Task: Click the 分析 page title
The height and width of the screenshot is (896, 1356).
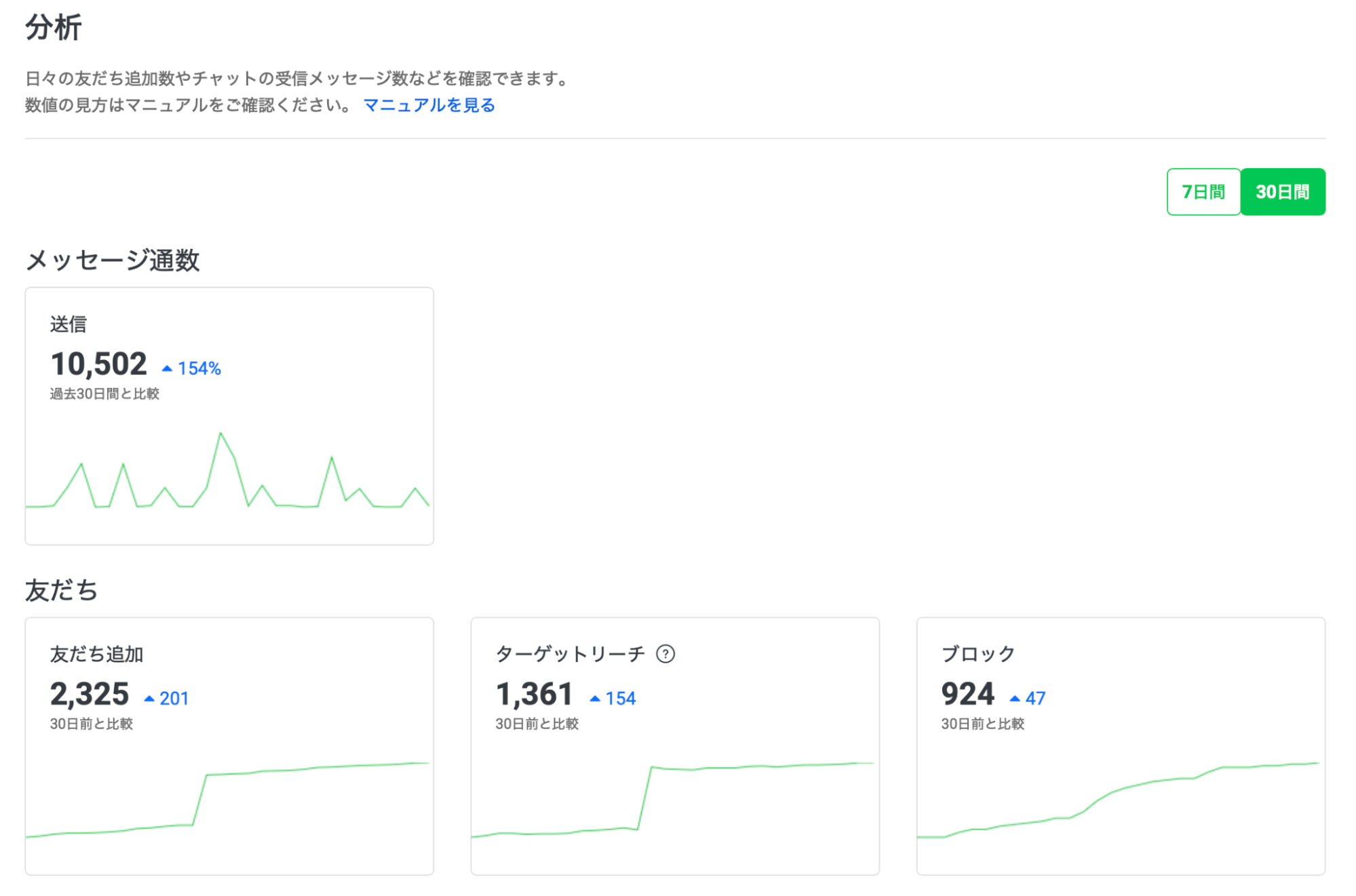Action: click(54, 28)
